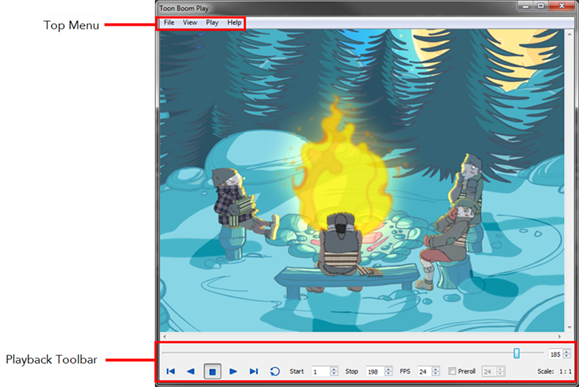Image resolution: width=579 pixels, height=387 pixels.
Task: Click the Stop frame field showing 198
Action: click(375, 371)
